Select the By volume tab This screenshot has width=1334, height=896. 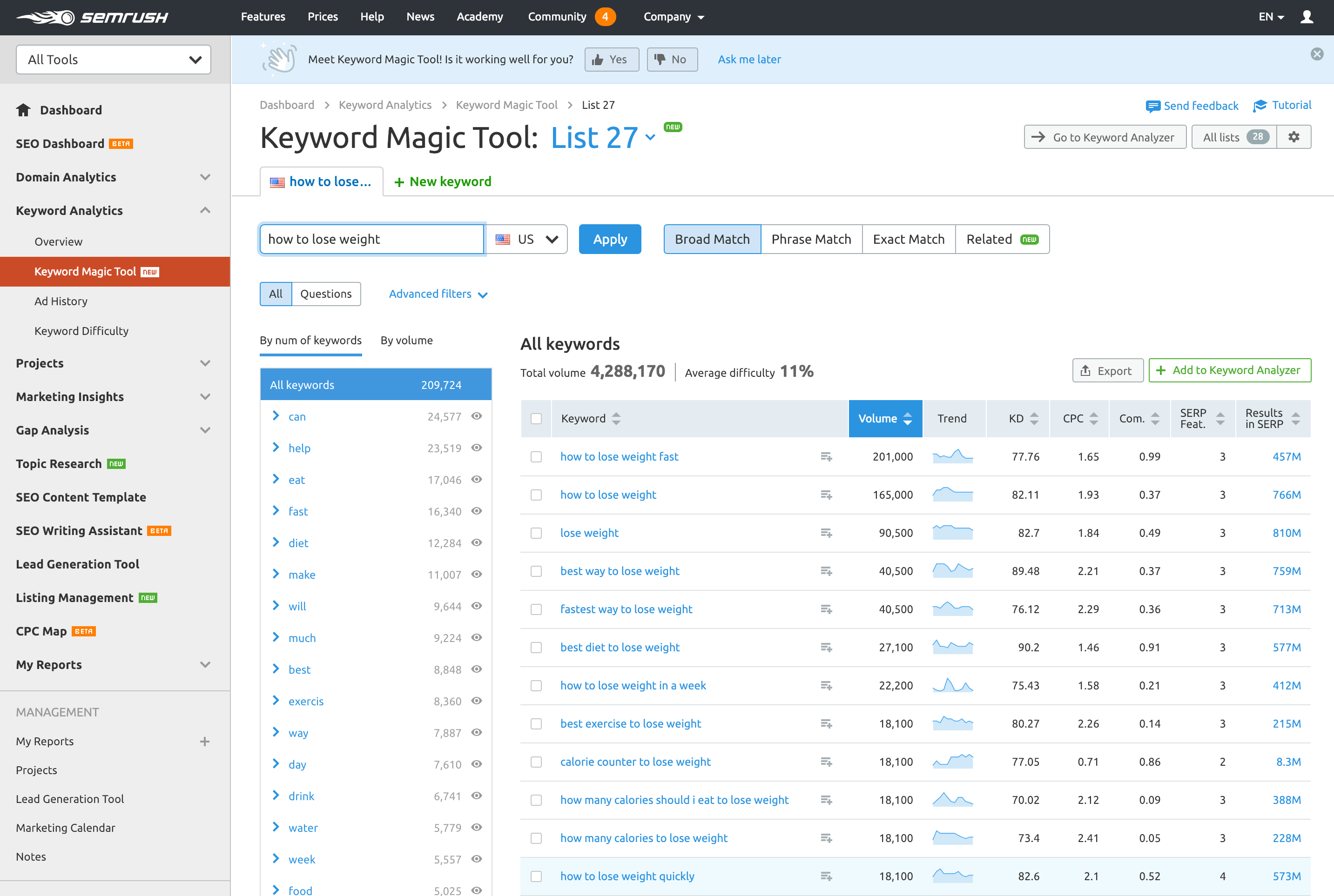click(x=406, y=340)
